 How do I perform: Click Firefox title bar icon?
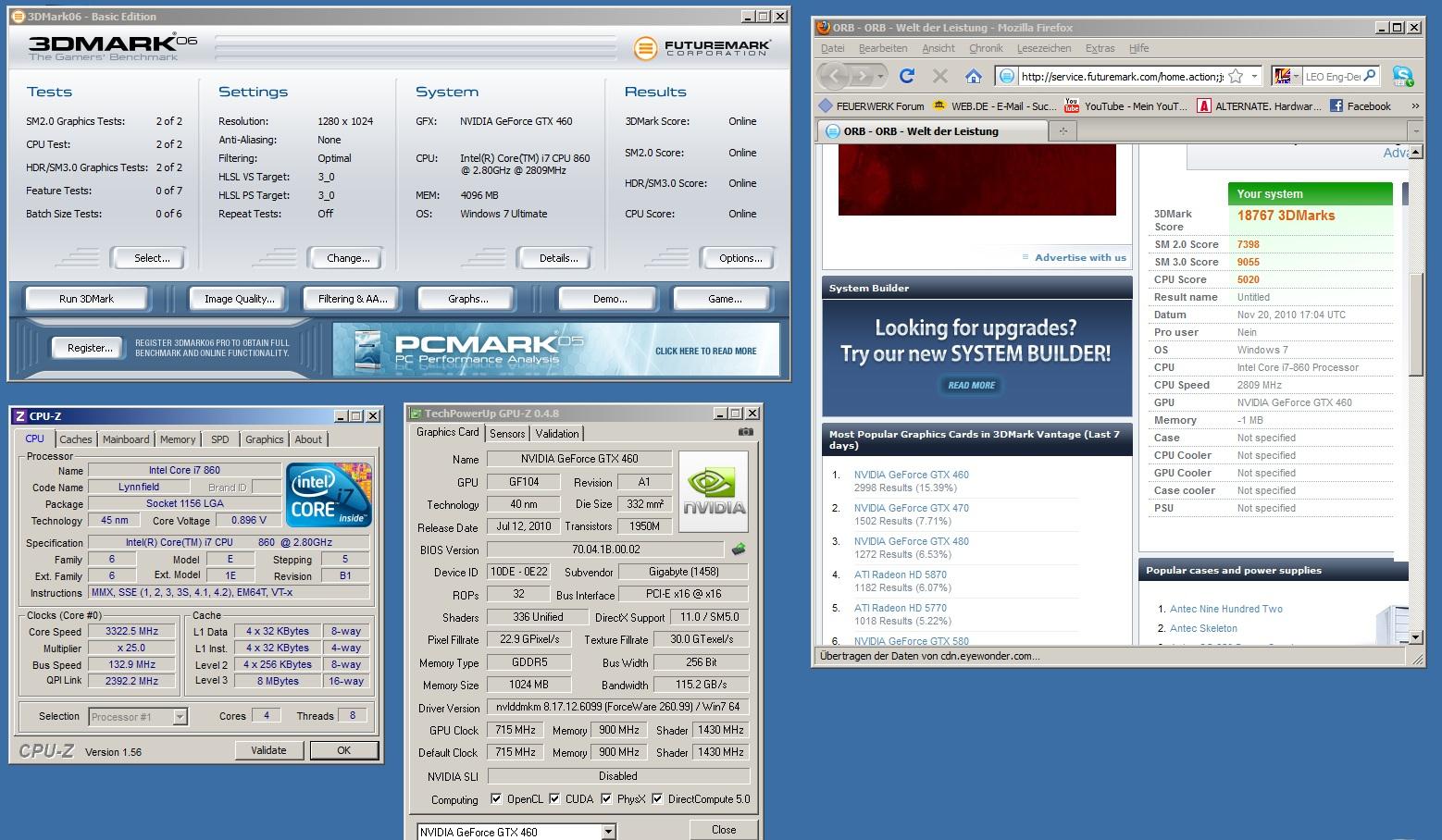coord(822,28)
